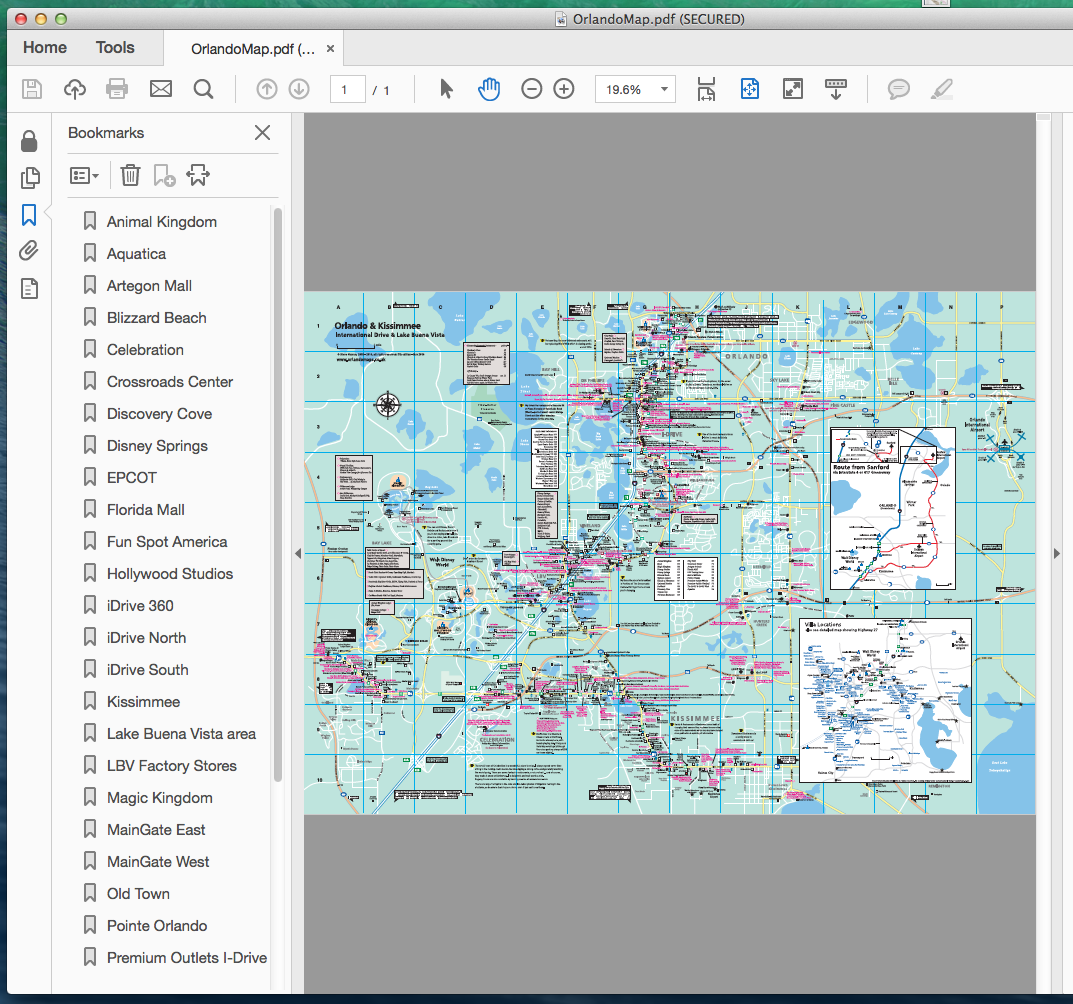This screenshot has width=1073, height=1004.
Task: Click the bookmarks list scrollbar
Action: point(277,494)
